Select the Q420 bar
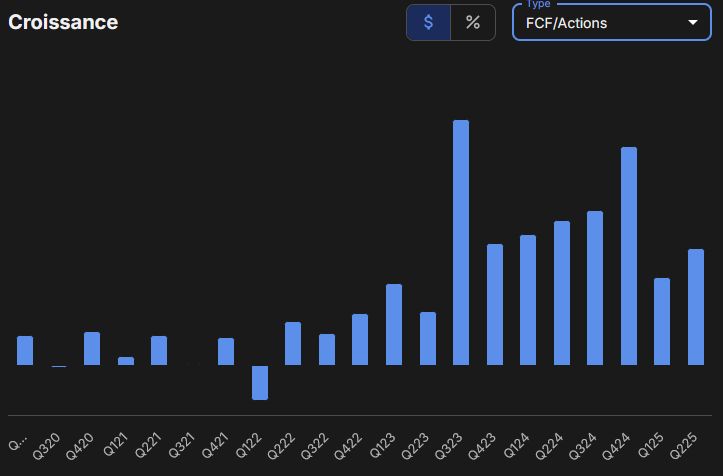The height and width of the screenshot is (476, 723). pyautogui.click(x=92, y=349)
